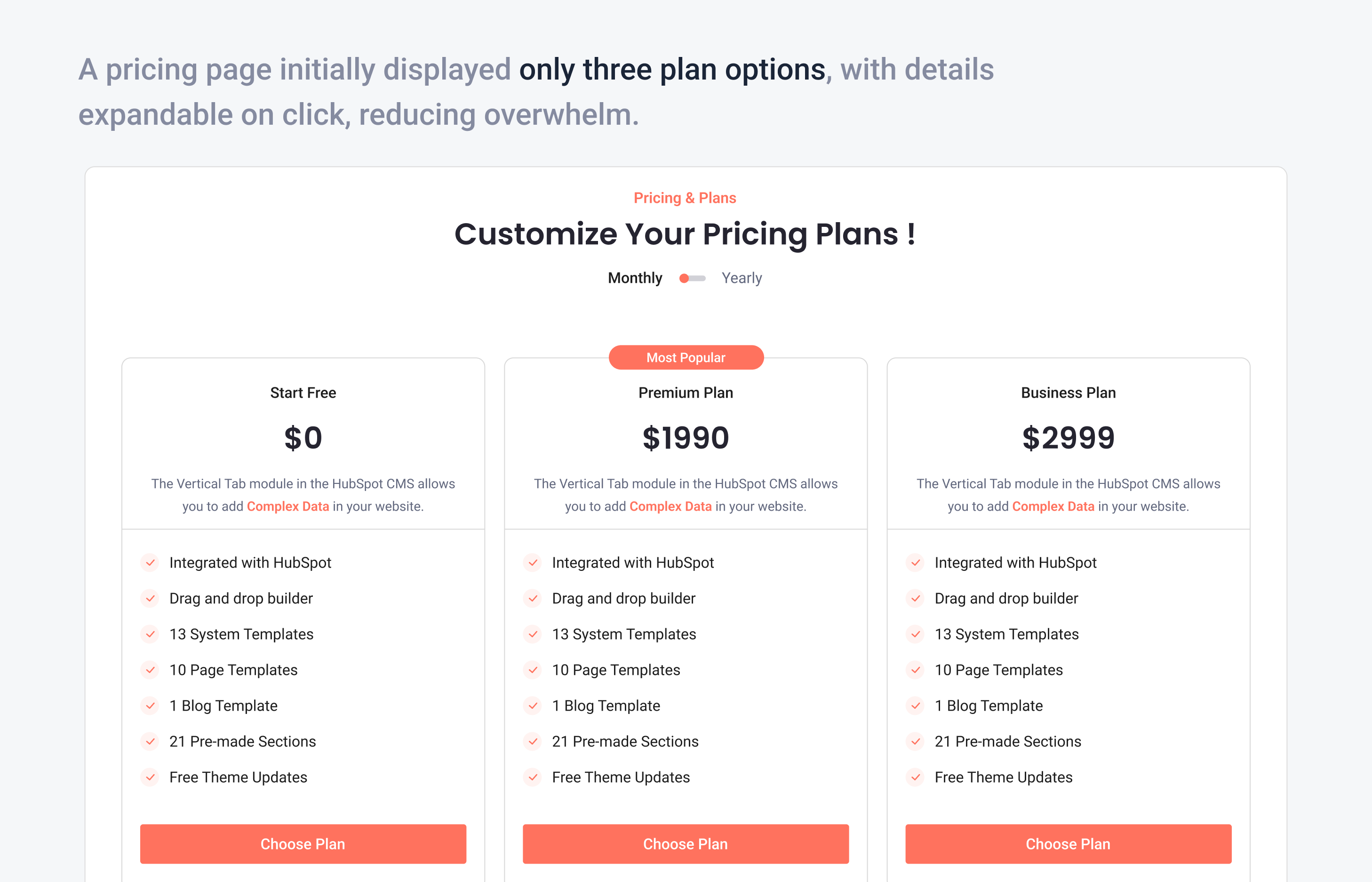
Task: Select the Yearly billing label
Action: tap(741, 278)
